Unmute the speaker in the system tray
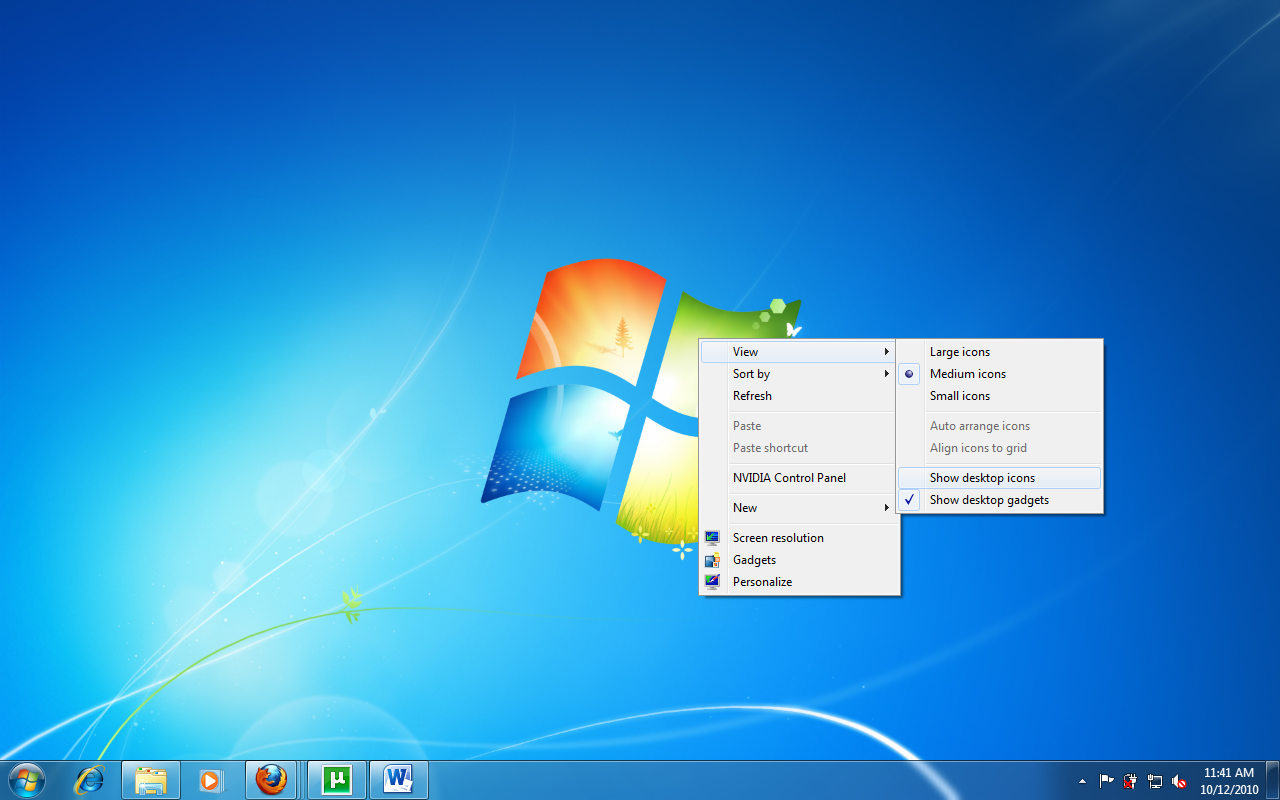This screenshot has height=800, width=1280. [x=1180, y=780]
